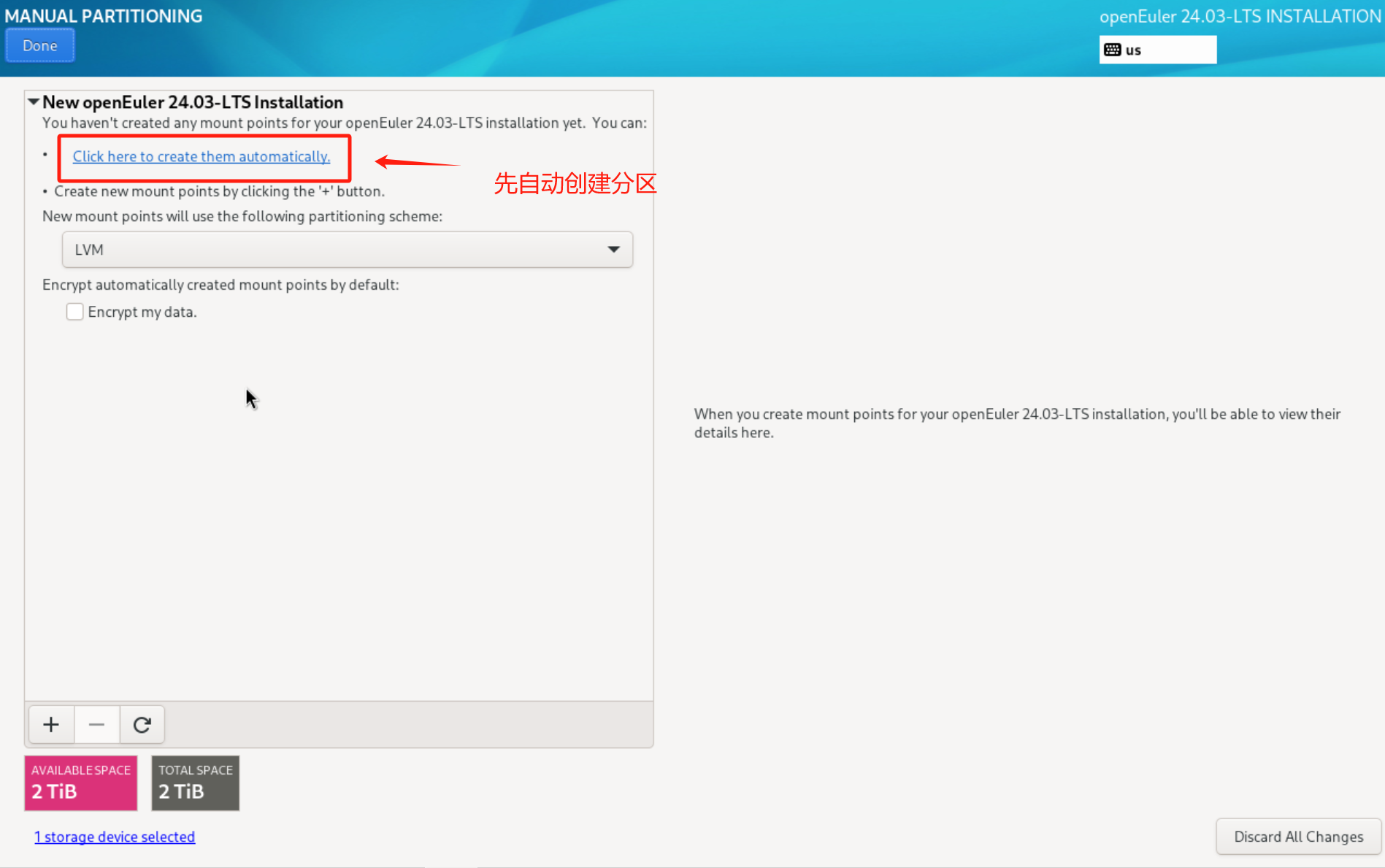Click the AVAILABLE SPACE 2 TiB indicator
The width and height of the screenshot is (1385, 868).
81,783
